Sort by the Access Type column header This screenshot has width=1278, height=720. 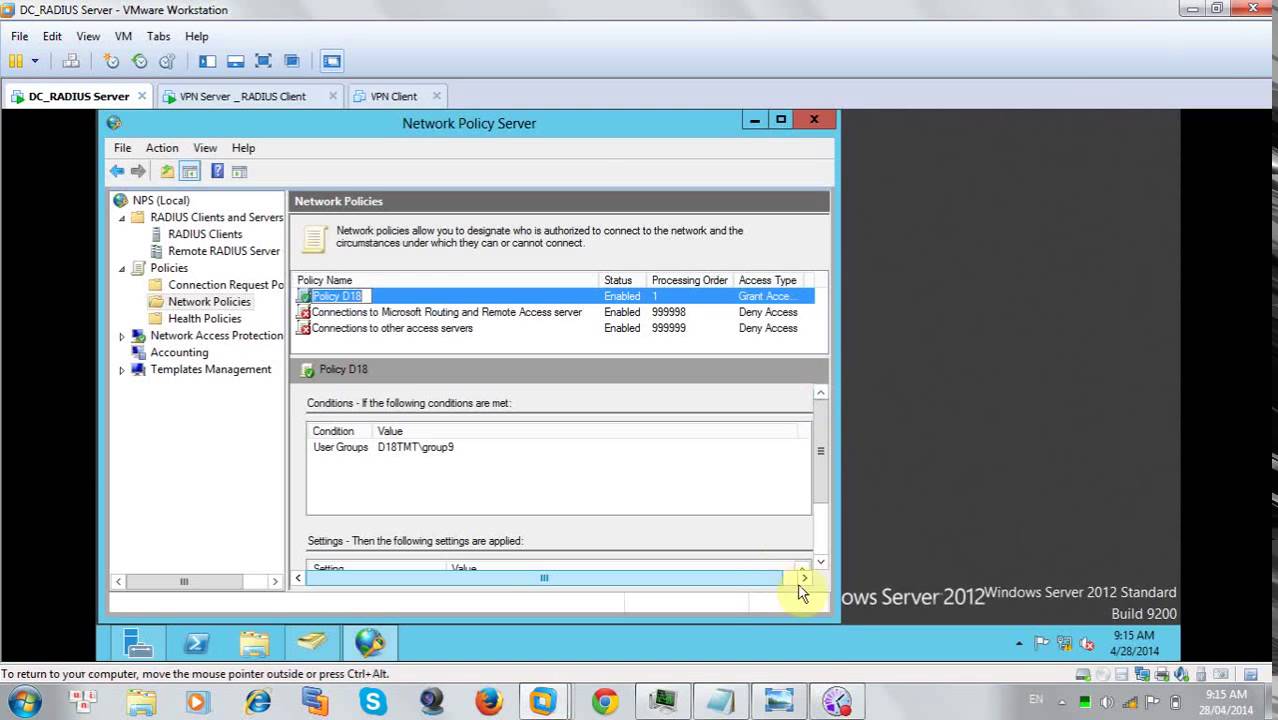tap(769, 280)
